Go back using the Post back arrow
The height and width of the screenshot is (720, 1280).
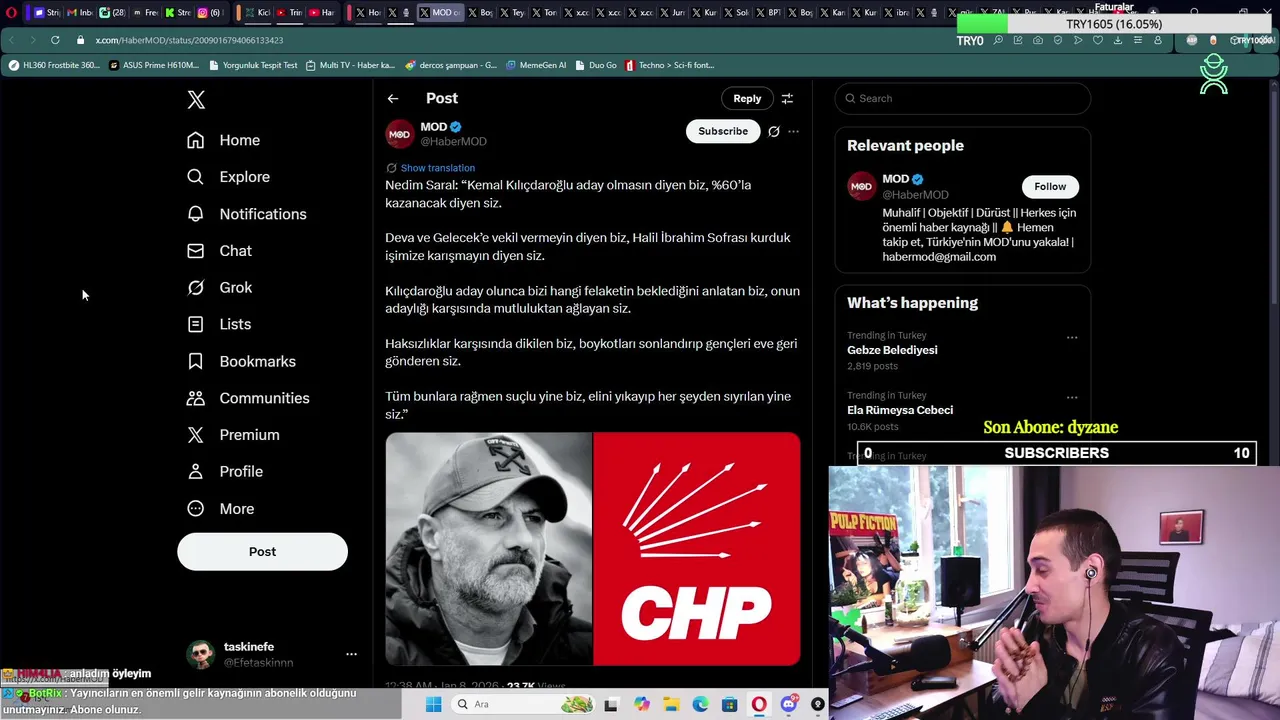(x=393, y=98)
